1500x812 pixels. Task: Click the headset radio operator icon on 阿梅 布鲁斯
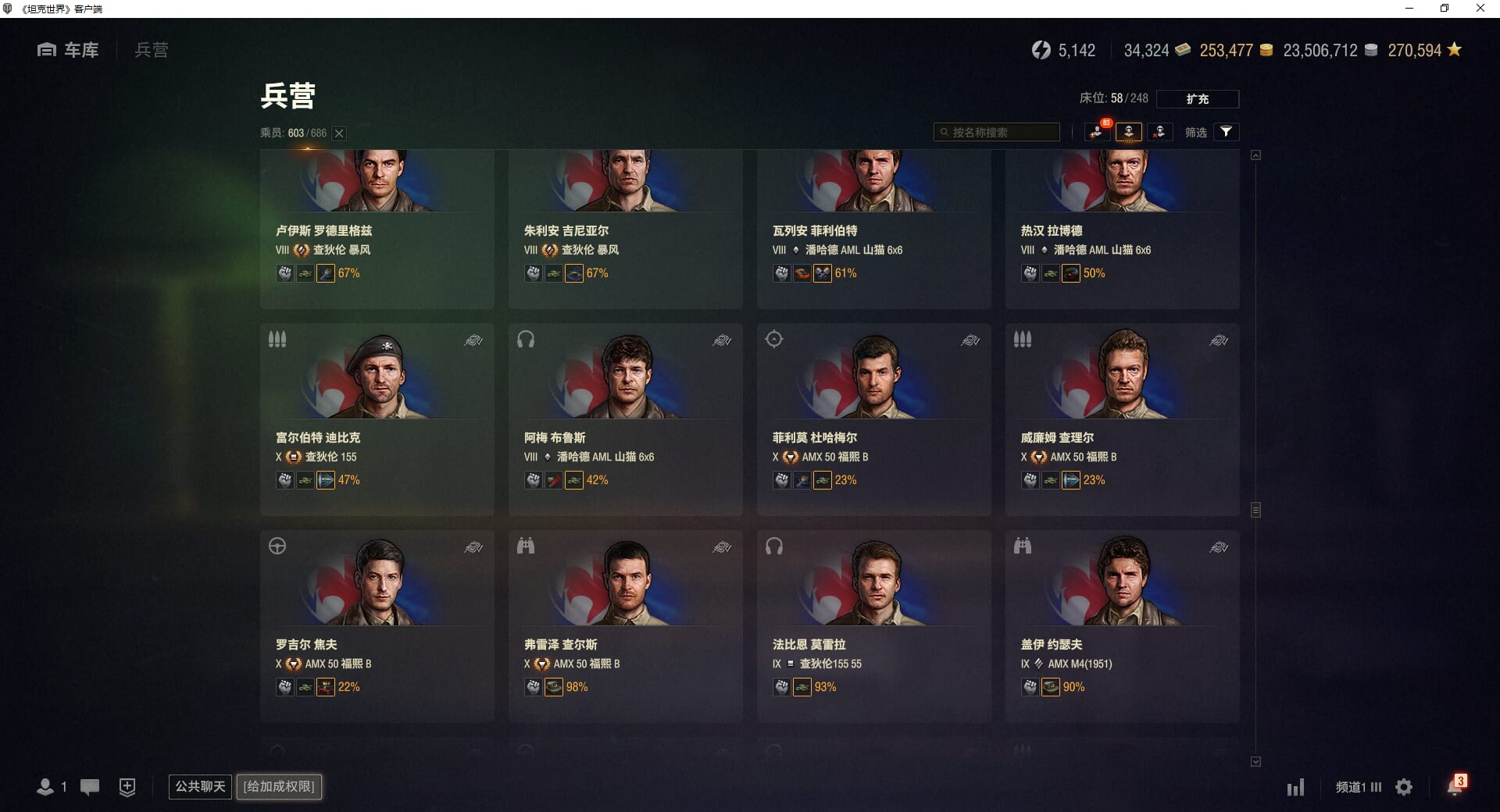(x=526, y=339)
